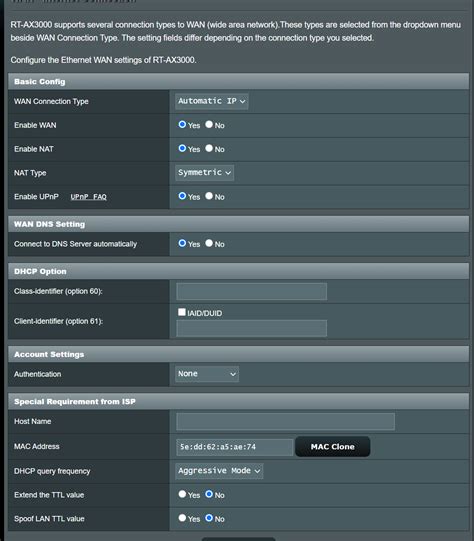Click the Authentication label
474x541 pixels.
pyautogui.click(x=38, y=374)
